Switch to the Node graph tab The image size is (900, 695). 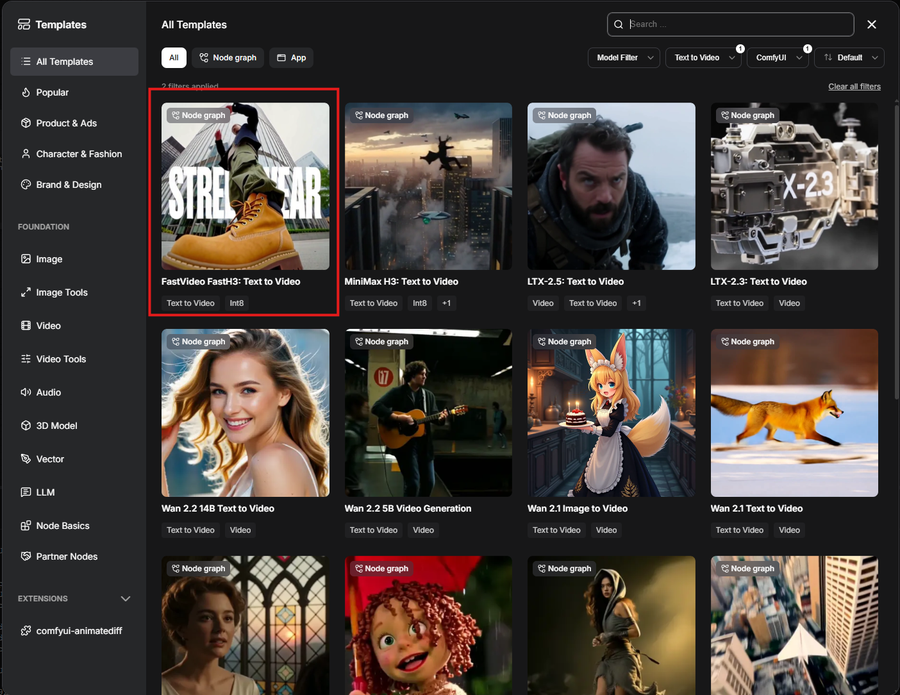pyautogui.click(x=228, y=57)
